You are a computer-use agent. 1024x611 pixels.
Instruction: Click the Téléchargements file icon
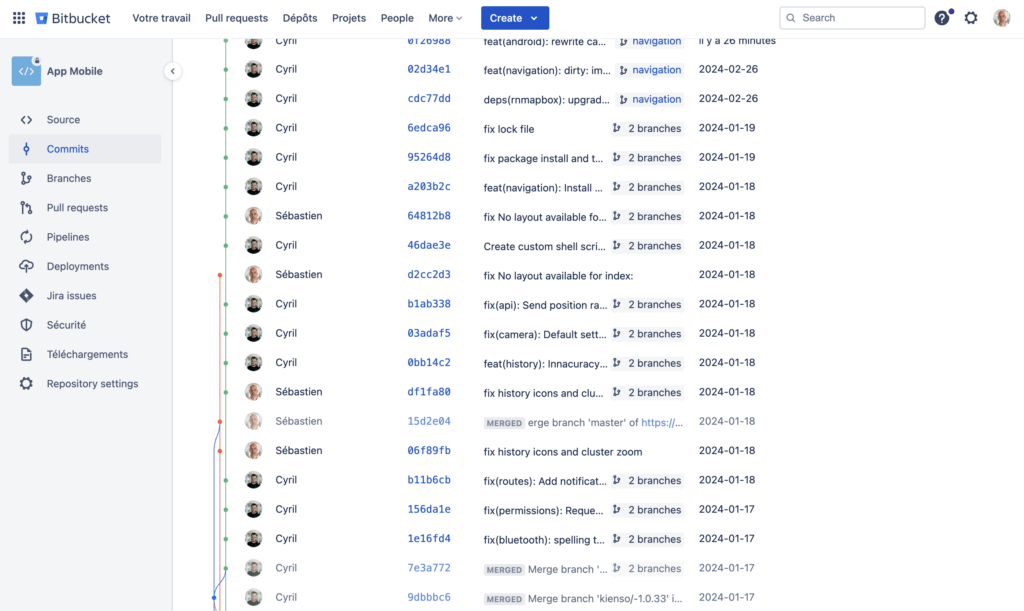coord(26,354)
